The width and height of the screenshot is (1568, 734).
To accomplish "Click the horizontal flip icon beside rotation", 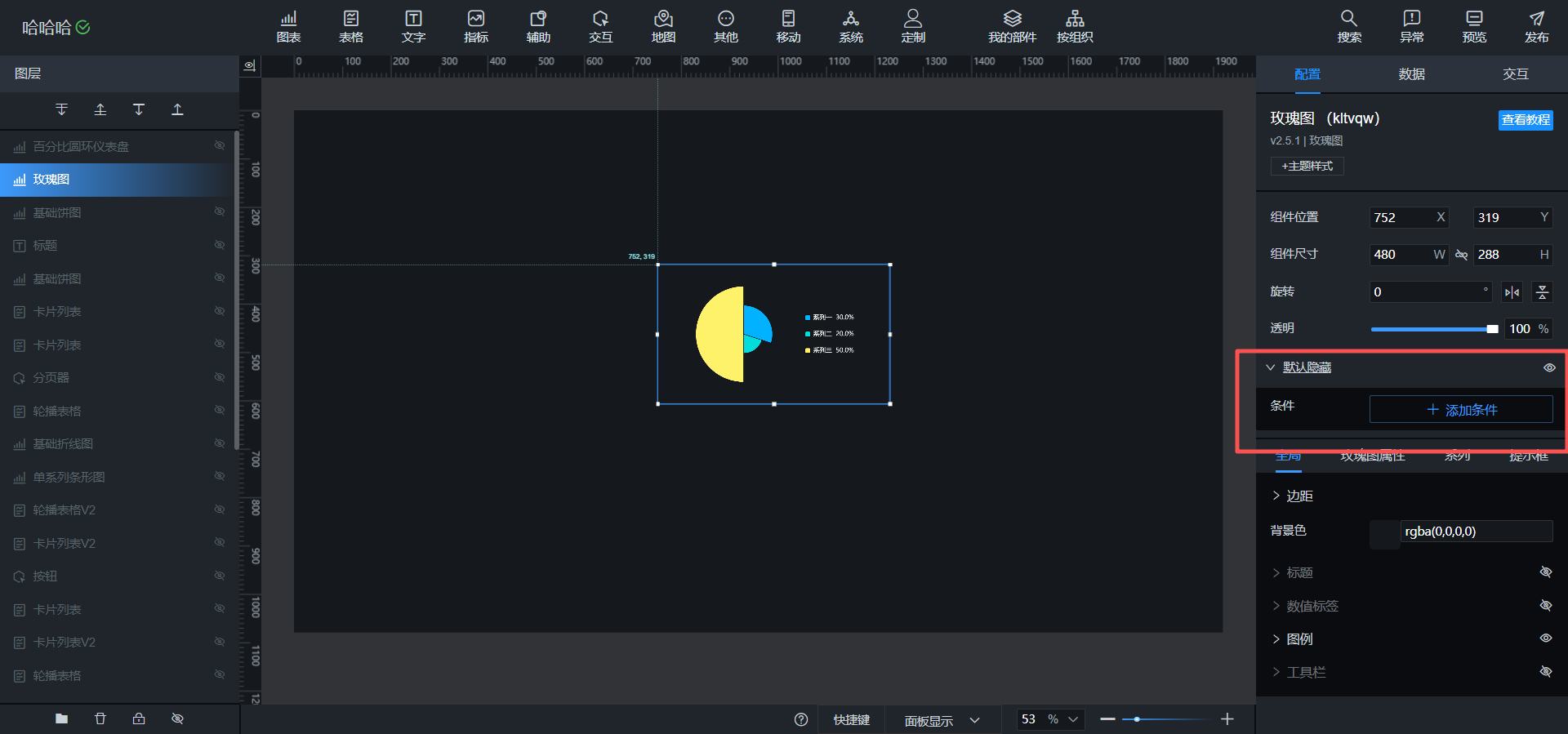I will [x=1512, y=292].
